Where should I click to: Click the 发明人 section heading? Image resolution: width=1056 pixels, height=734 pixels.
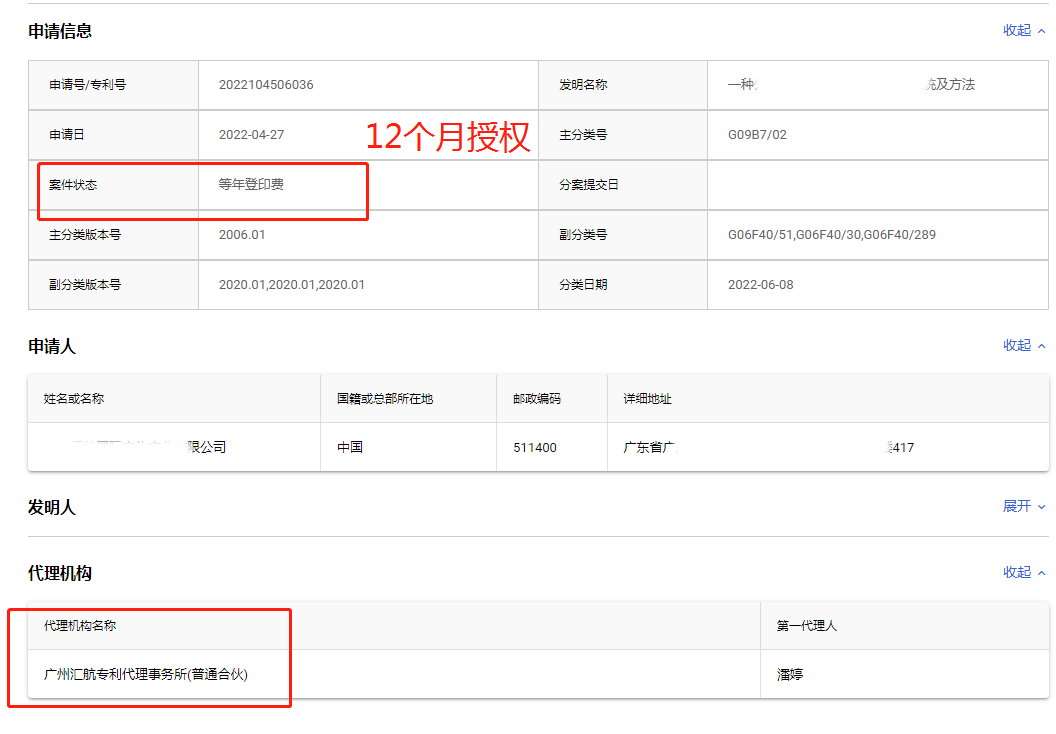point(52,507)
